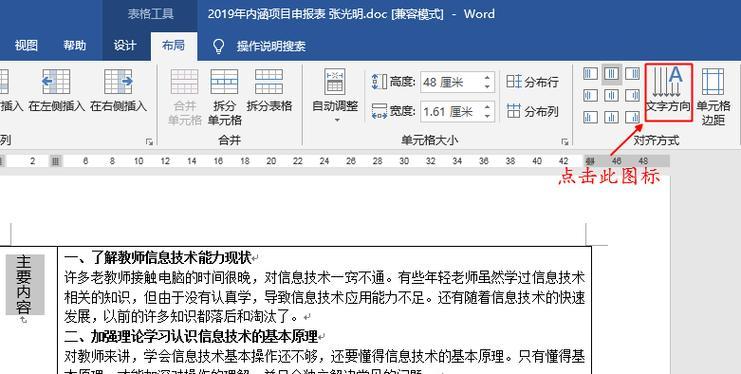This screenshot has height=374, width=741.
Task: Align cell text bottom center
Action: pyautogui.click(x=612, y=117)
